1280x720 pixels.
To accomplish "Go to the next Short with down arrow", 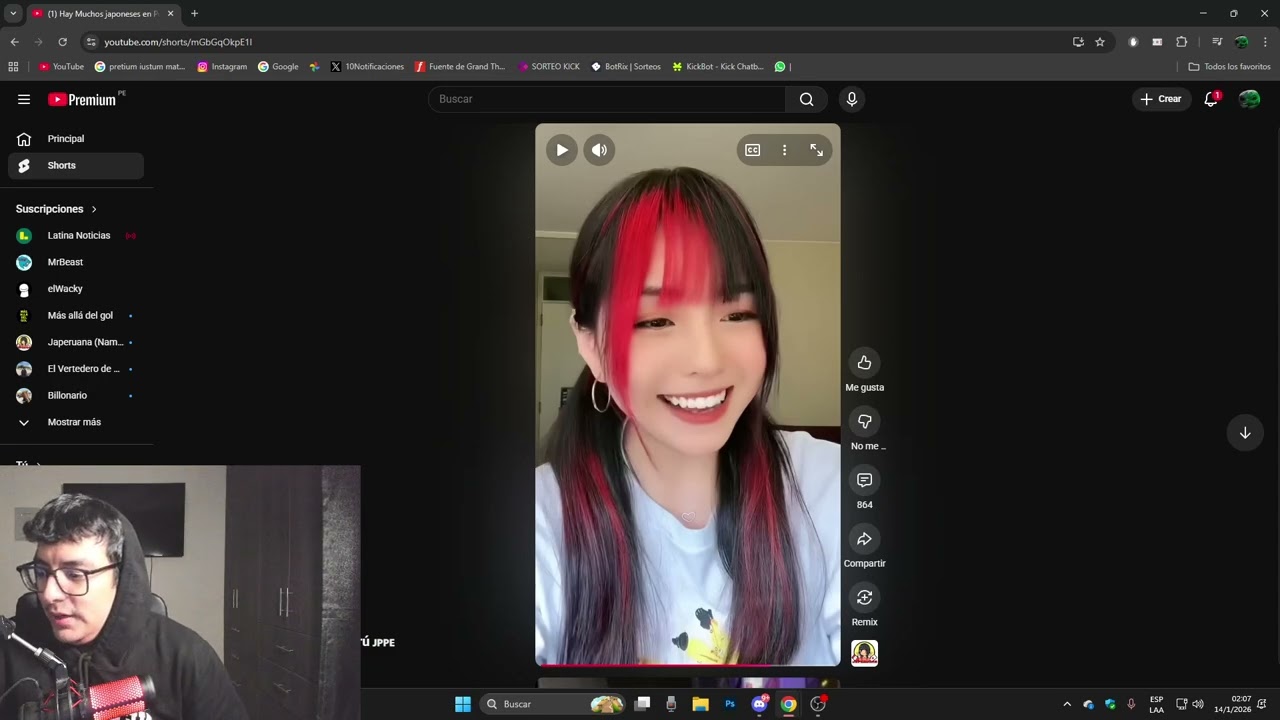I will coord(1245,433).
